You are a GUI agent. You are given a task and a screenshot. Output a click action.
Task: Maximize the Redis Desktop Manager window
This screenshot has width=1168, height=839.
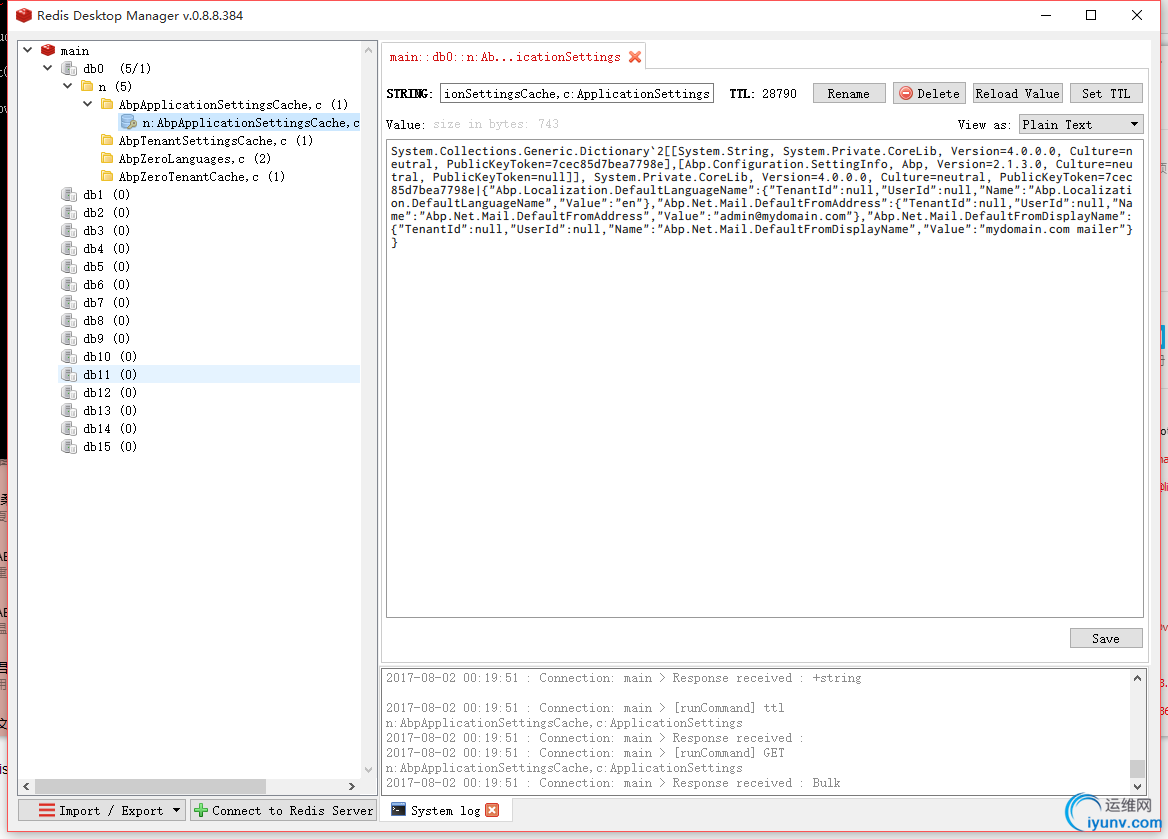pos(1091,15)
